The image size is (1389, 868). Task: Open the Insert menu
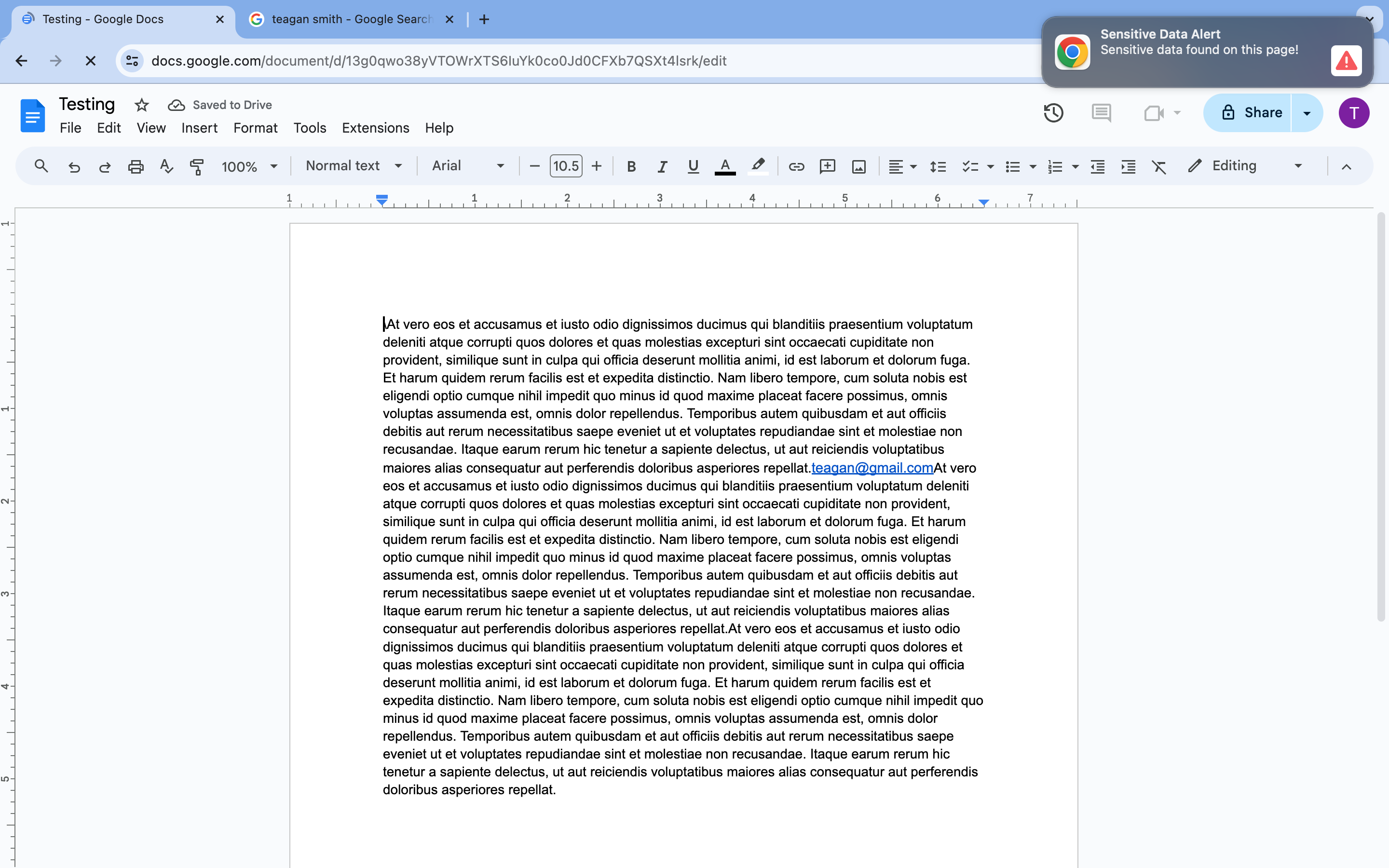coord(199,128)
